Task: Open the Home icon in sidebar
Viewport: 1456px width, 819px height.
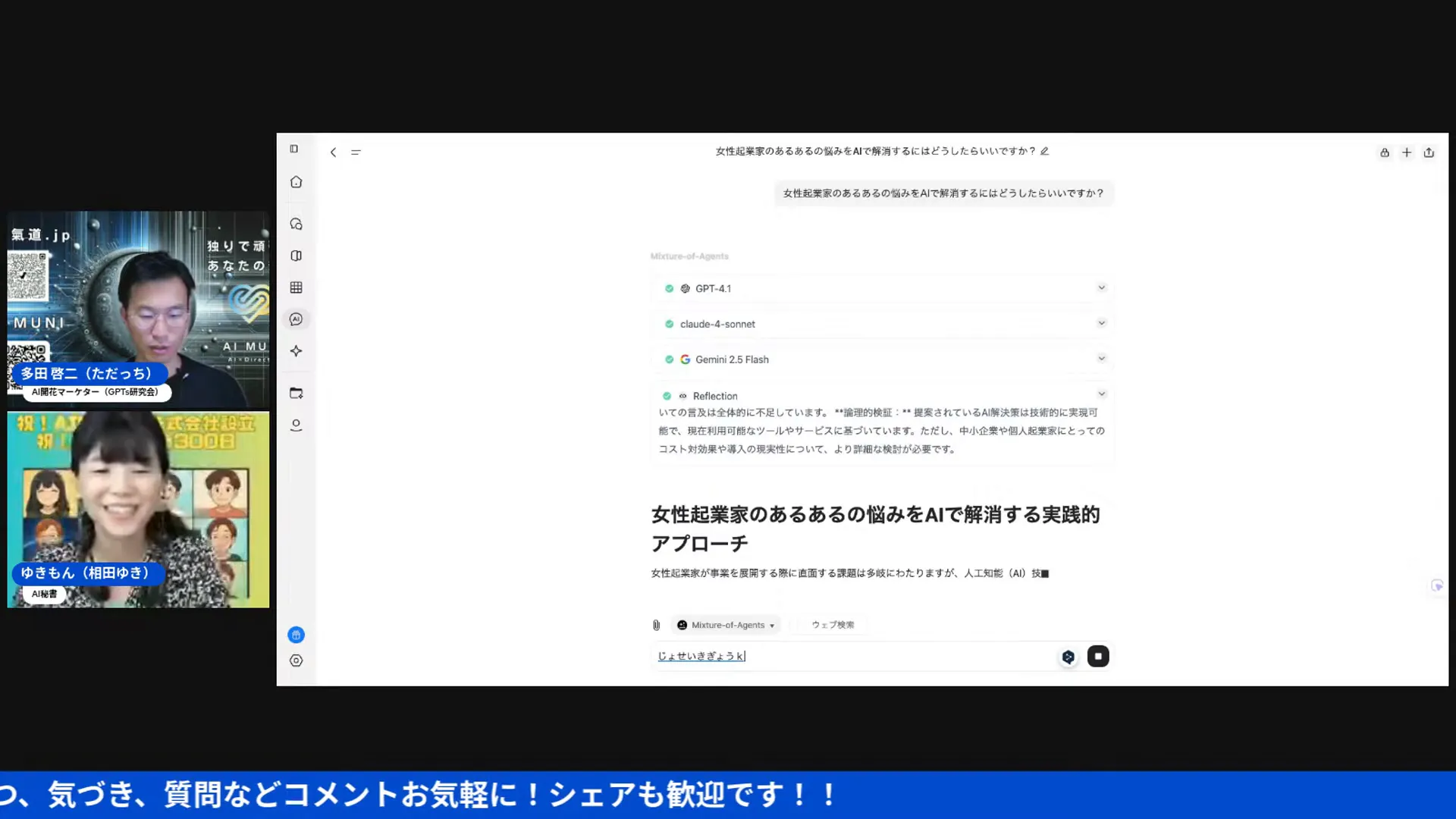Action: tap(297, 182)
